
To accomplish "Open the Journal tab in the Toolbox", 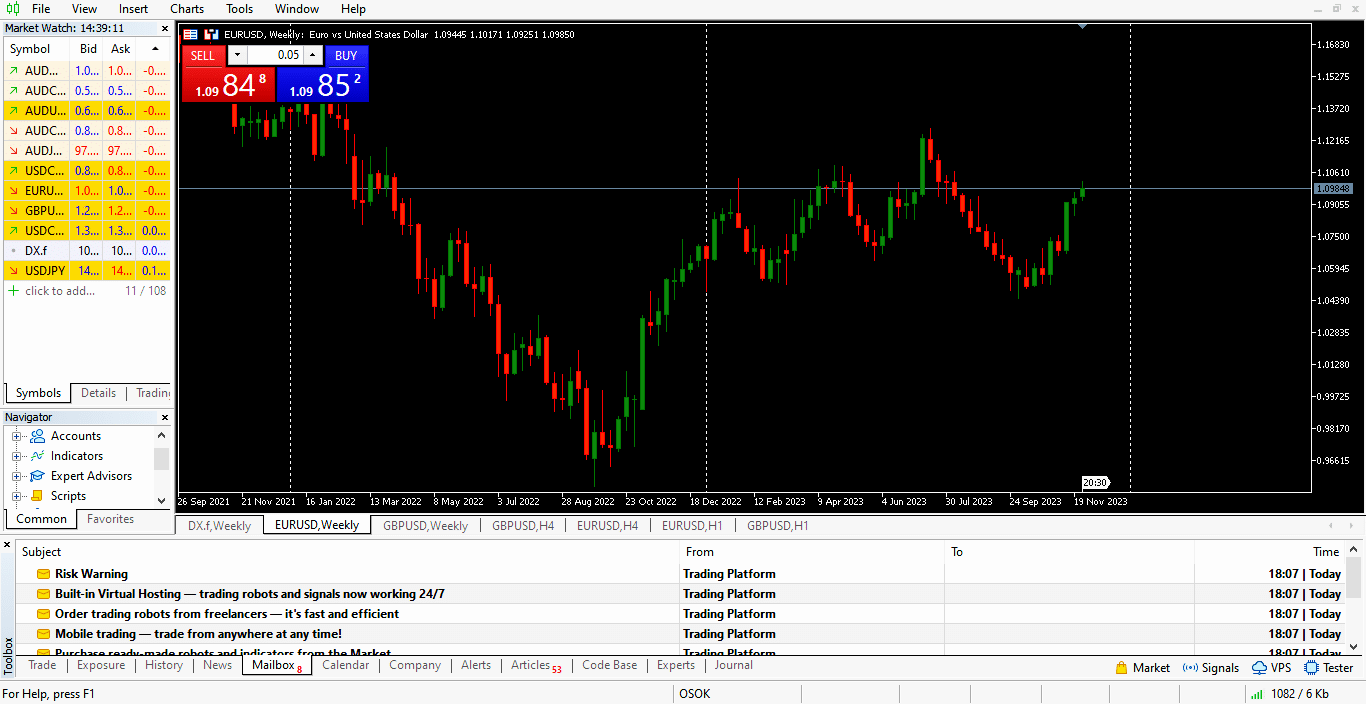I will click(x=733, y=665).
